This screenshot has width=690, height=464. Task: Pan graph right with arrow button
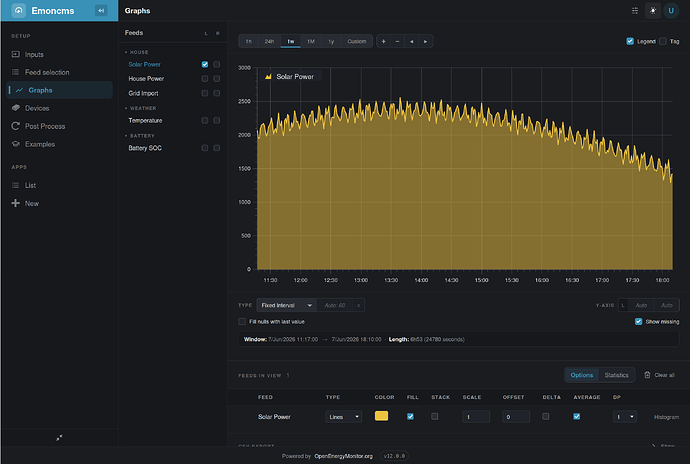tap(426, 41)
